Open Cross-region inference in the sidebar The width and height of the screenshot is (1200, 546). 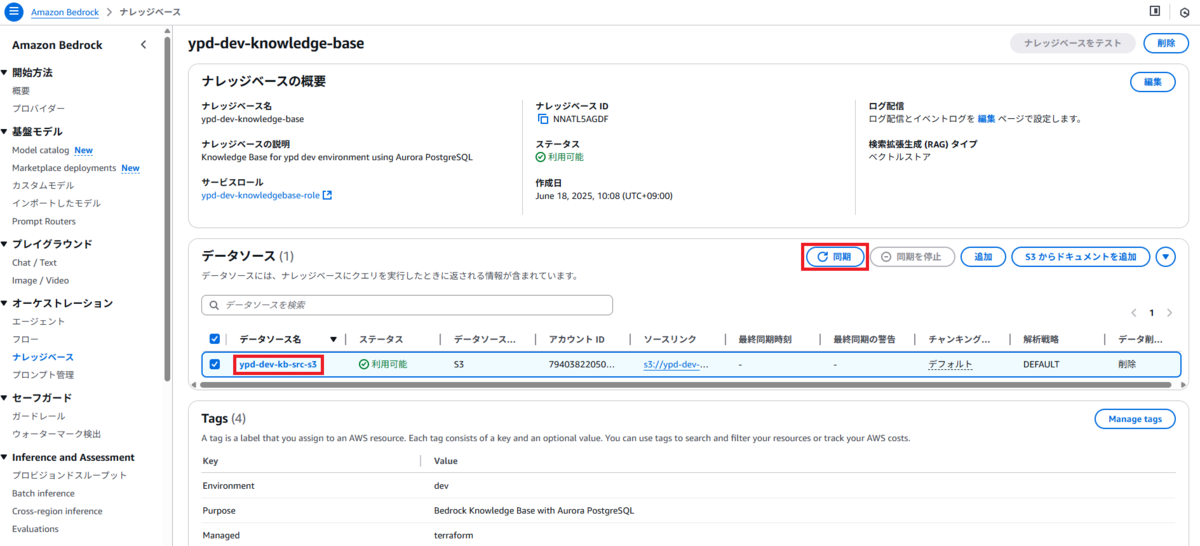(x=57, y=511)
